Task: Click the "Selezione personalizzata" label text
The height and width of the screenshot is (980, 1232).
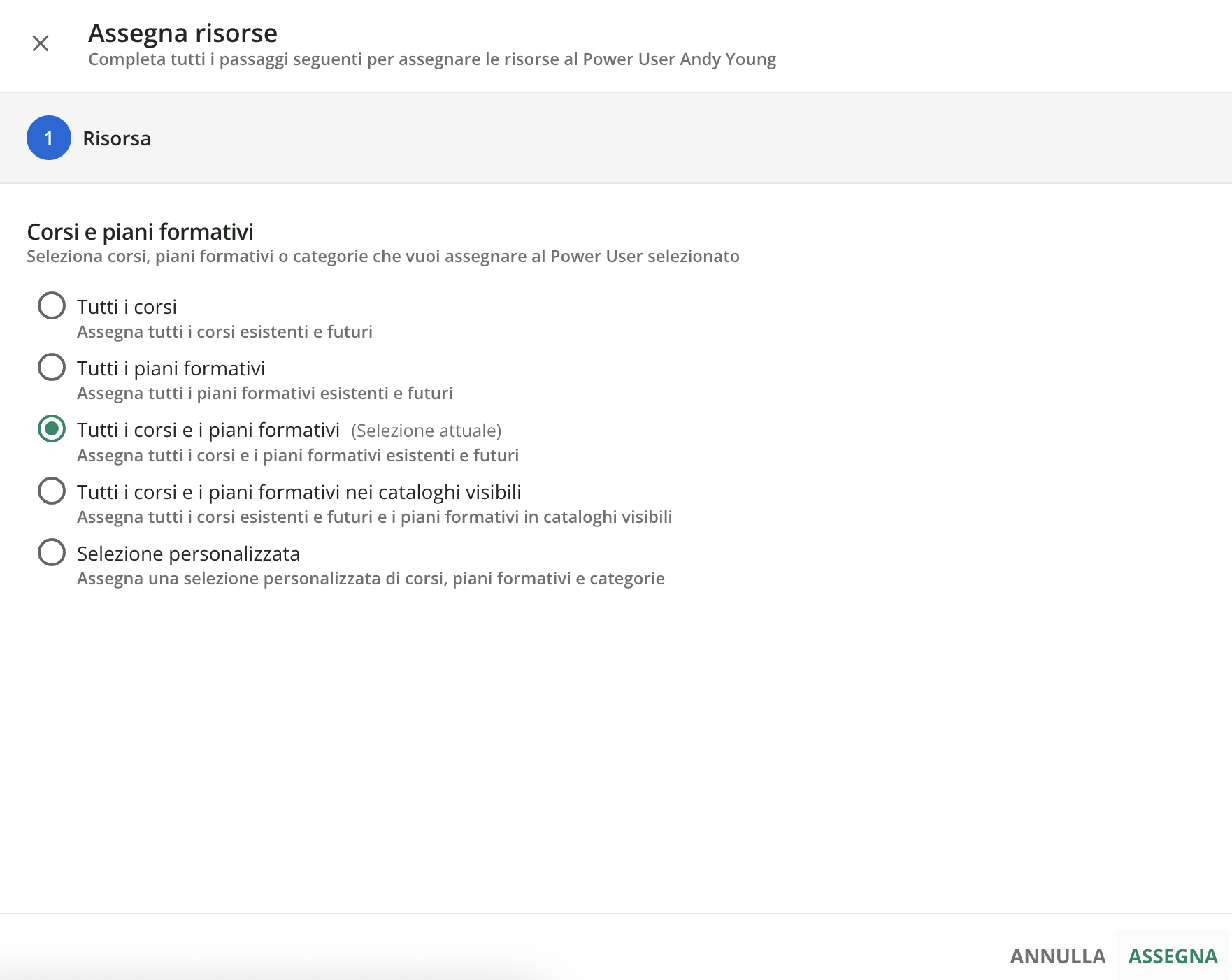Action: click(188, 554)
